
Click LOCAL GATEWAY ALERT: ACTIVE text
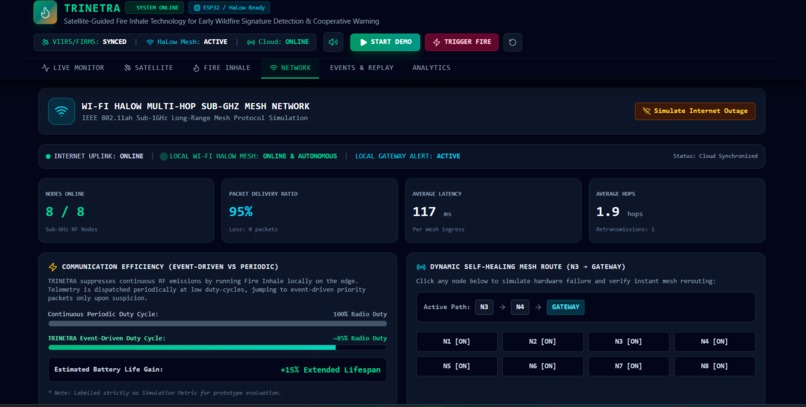click(408, 156)
